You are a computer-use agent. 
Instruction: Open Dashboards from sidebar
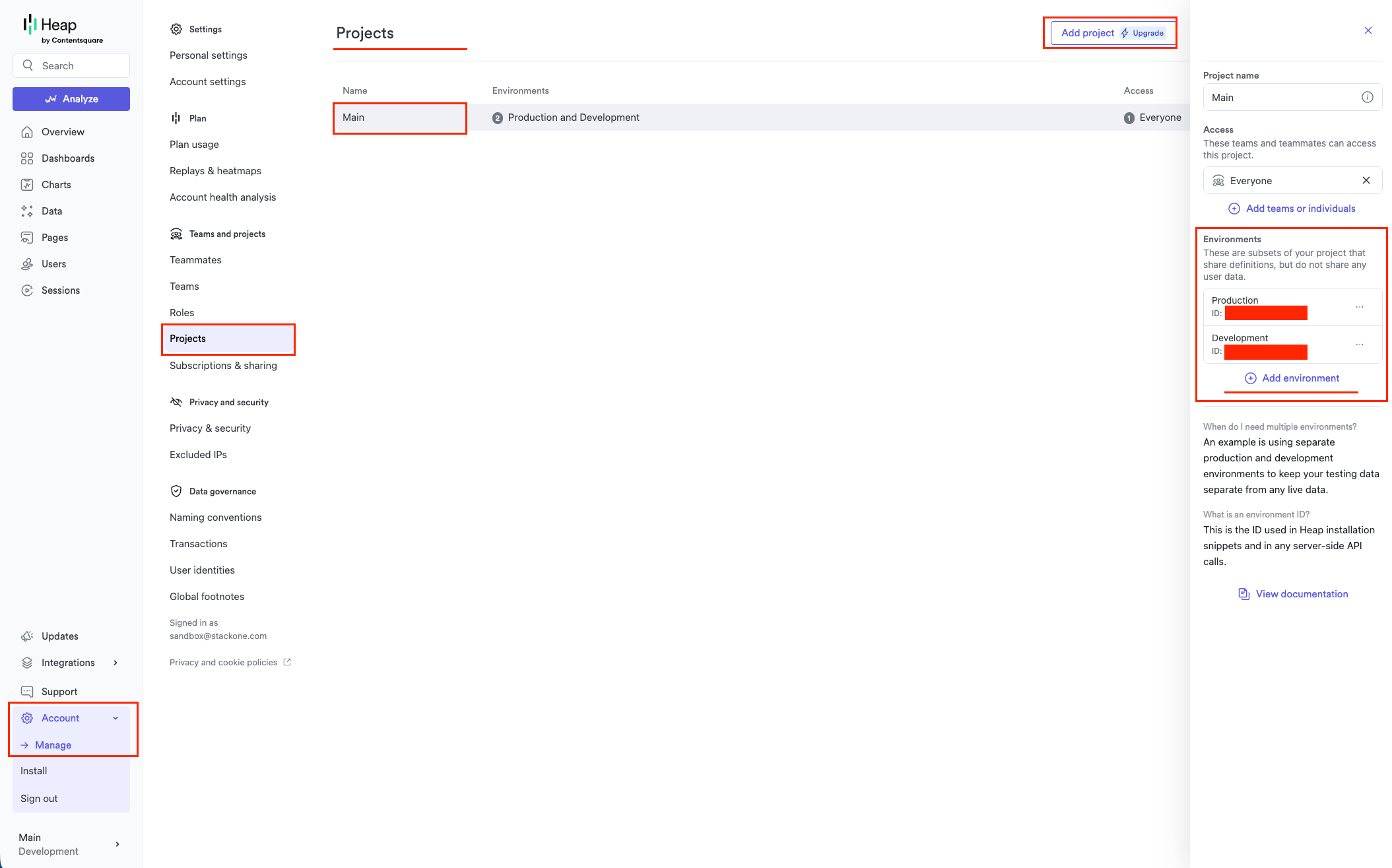(x=68, y=158)
